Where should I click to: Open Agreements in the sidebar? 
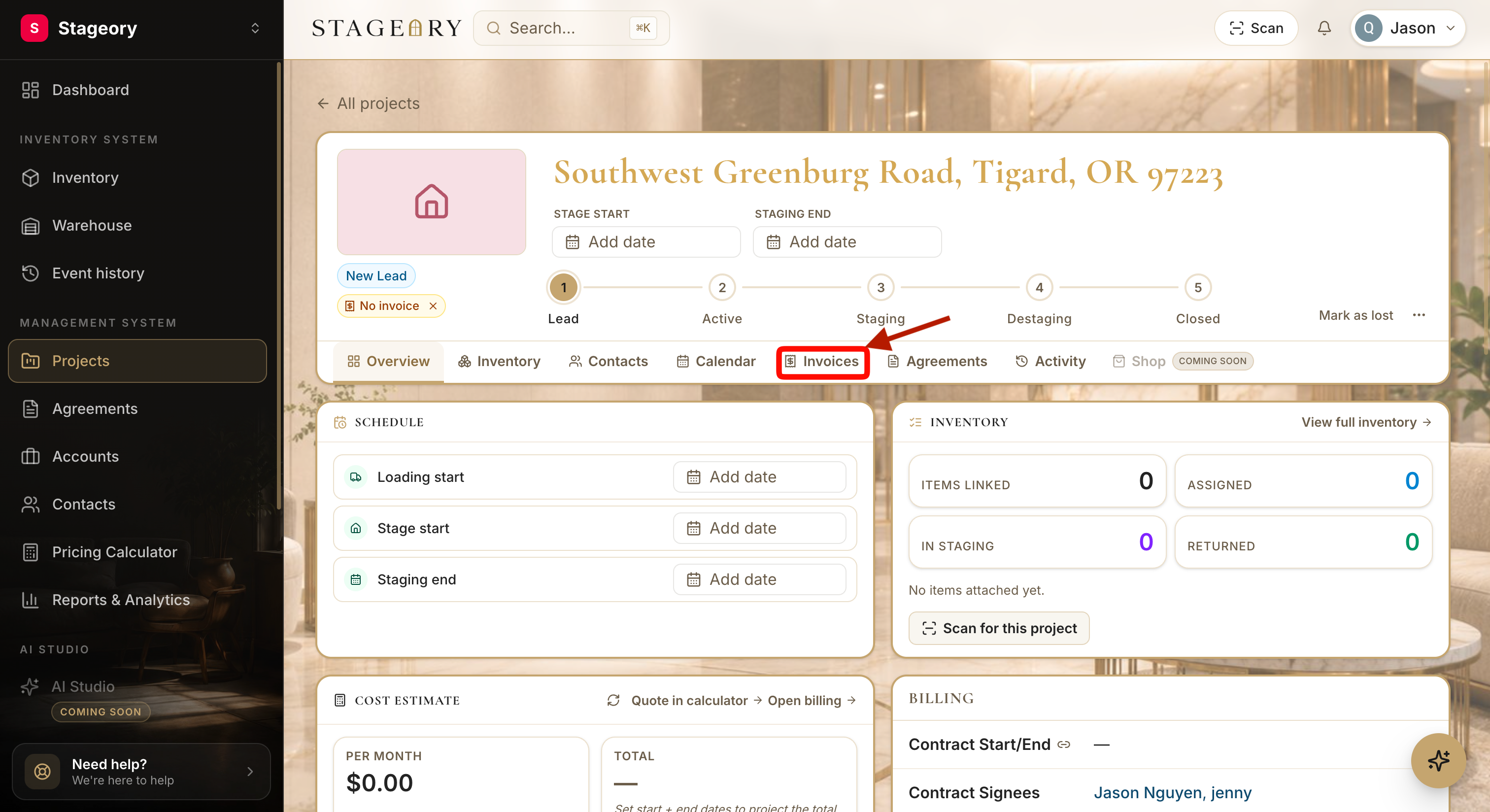click(137, 408)
